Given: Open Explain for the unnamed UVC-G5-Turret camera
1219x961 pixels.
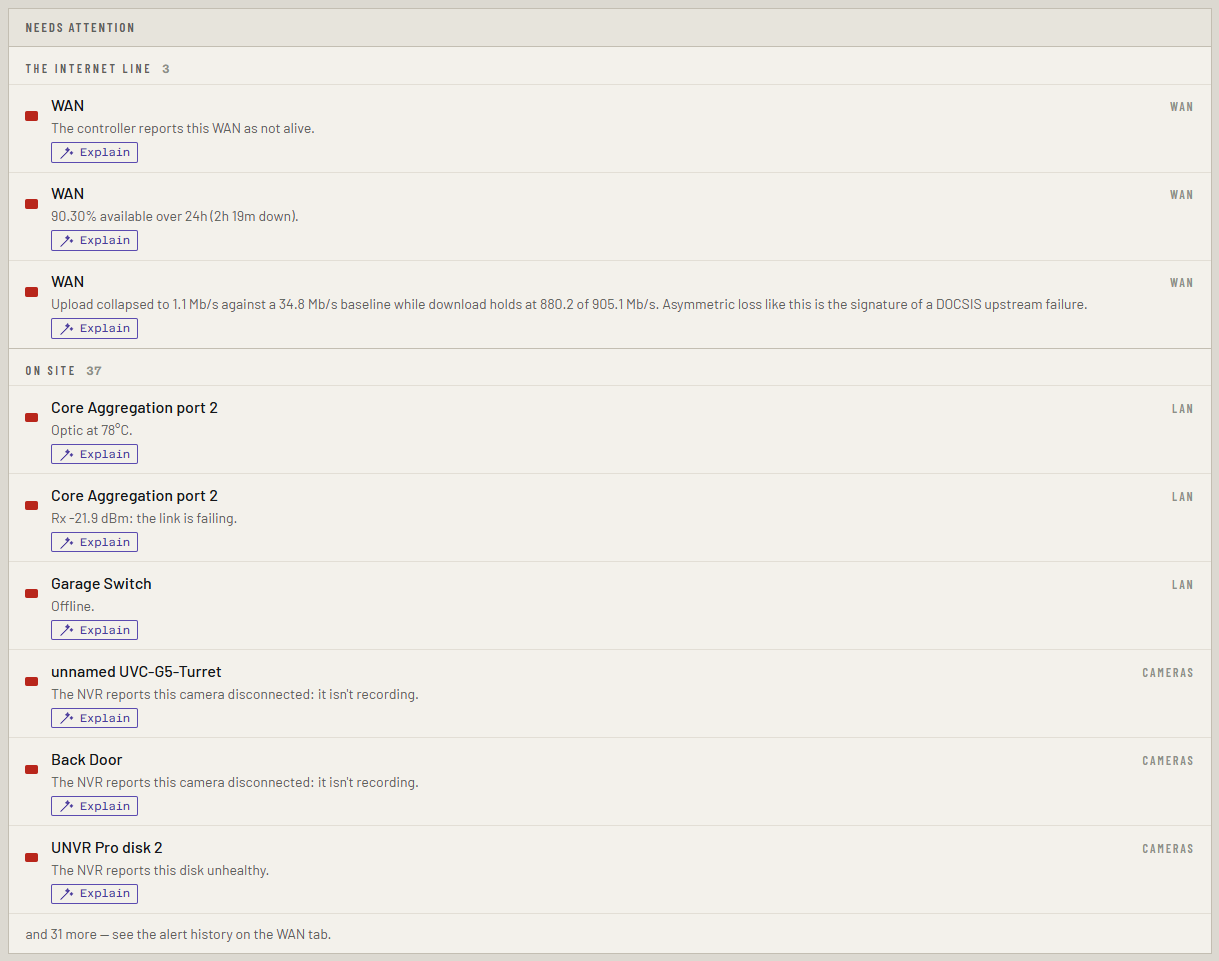Looking at the screenshot, I should coord(94,718).
